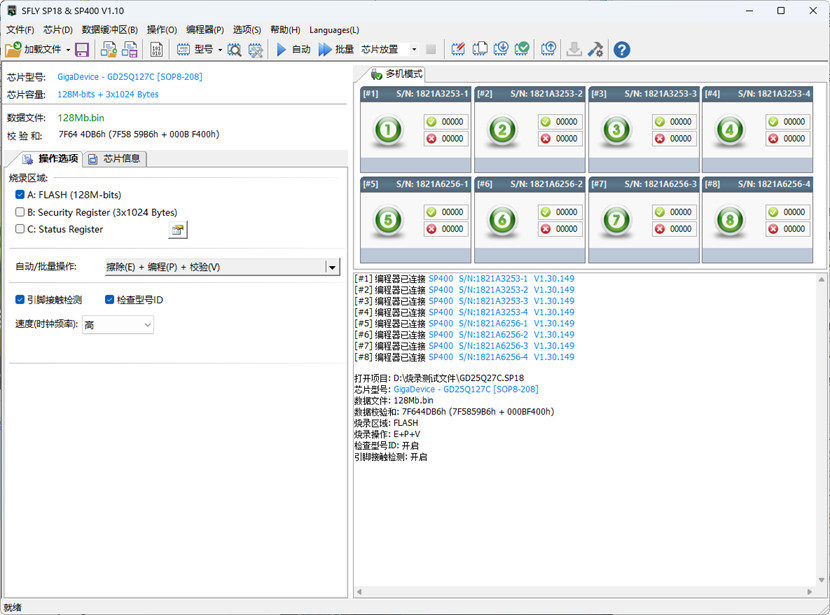
Task: Start Batch (批量) programming from toolbar
Action: tap(336, 49)
